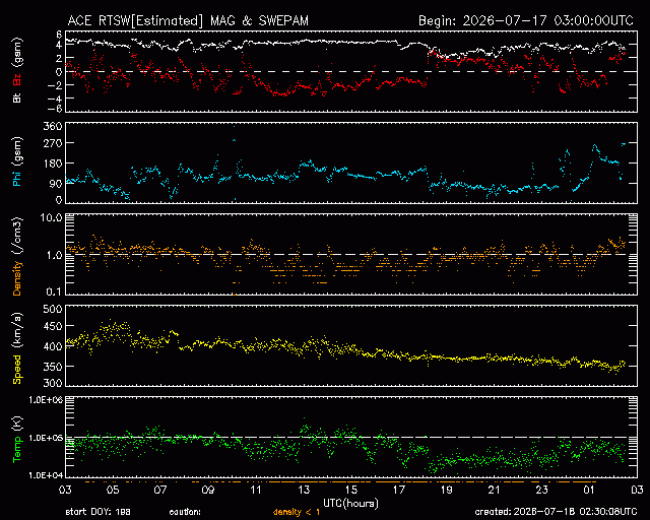Click the '23' hour tick label
Viewport: 650px width, 520px height.
click(542, 490)
